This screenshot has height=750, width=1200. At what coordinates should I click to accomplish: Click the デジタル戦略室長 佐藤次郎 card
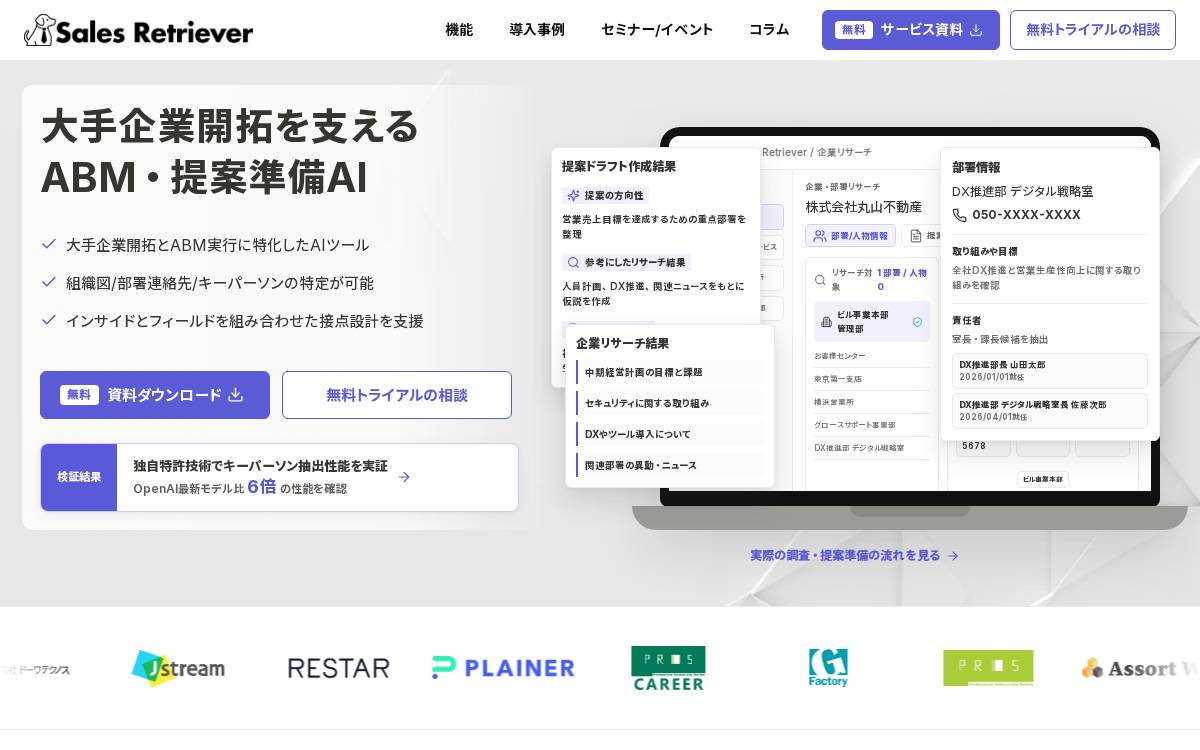[1050, 411]
